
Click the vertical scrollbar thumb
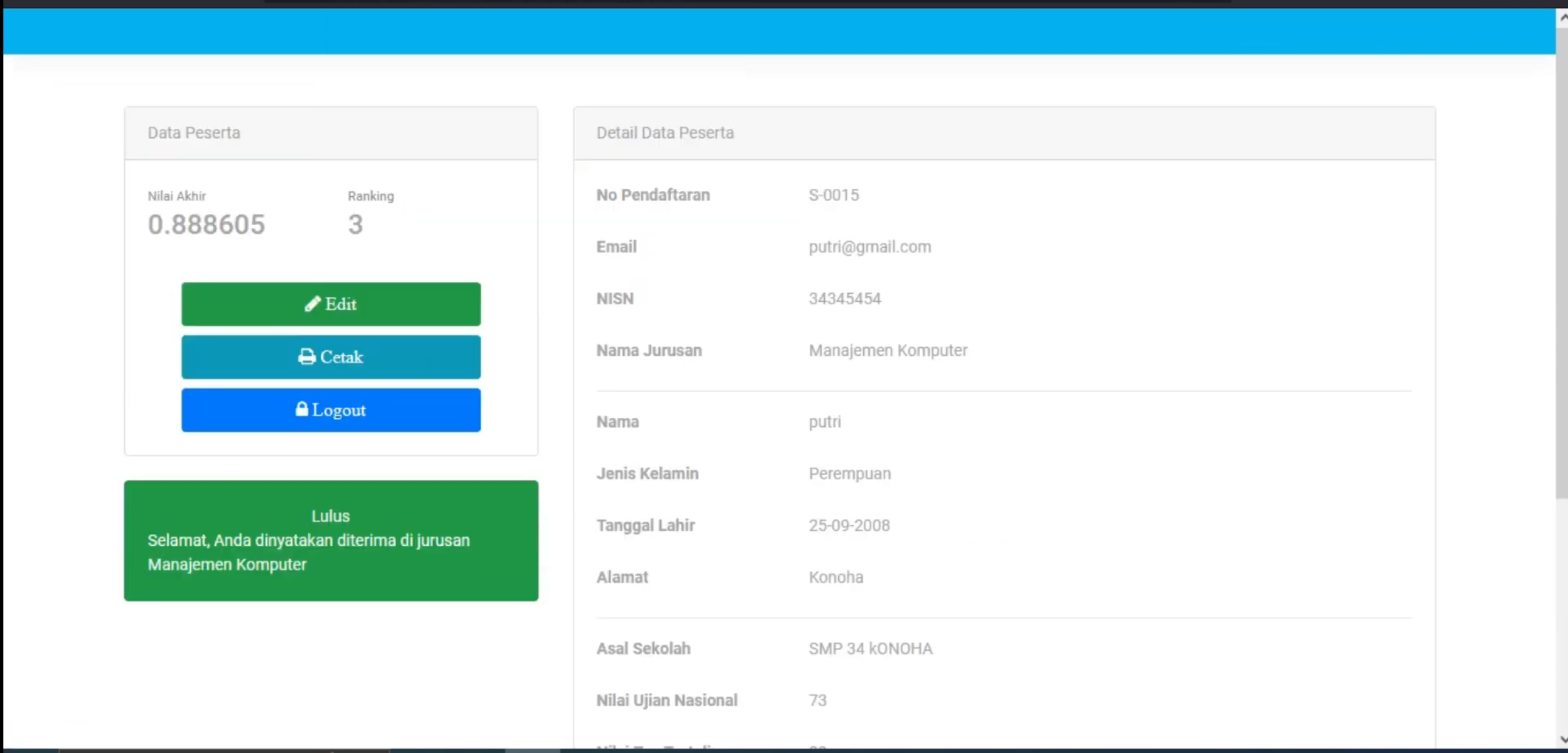pos(1562,262)
